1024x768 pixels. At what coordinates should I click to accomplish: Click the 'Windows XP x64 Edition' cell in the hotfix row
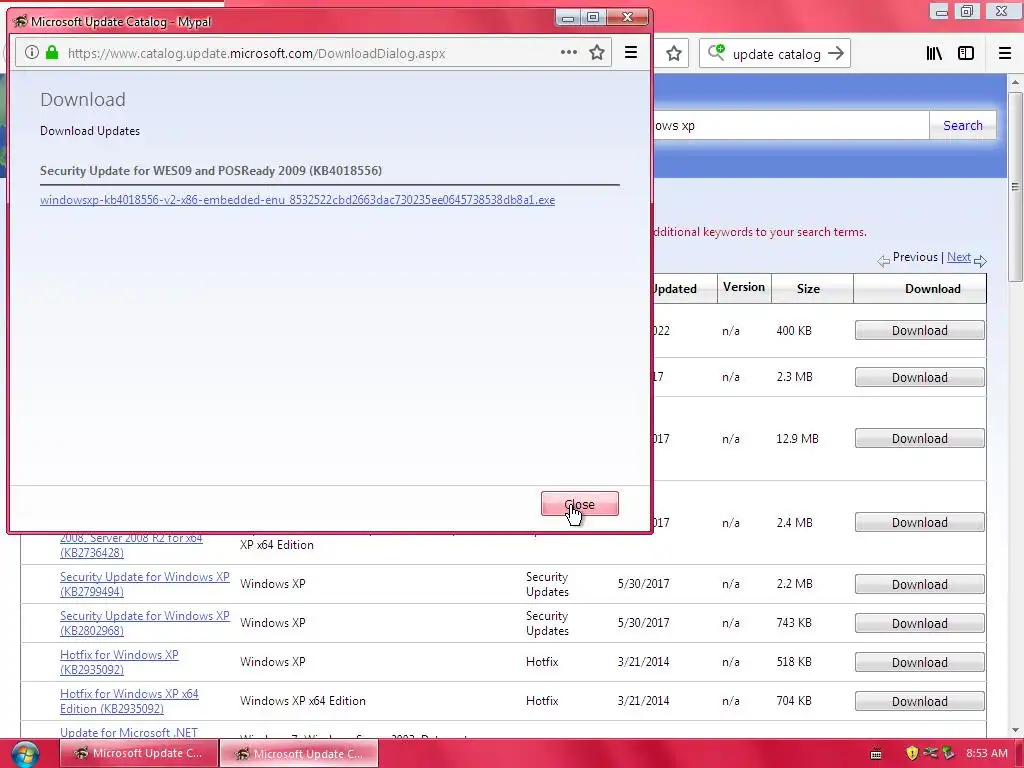coord(302,701)
